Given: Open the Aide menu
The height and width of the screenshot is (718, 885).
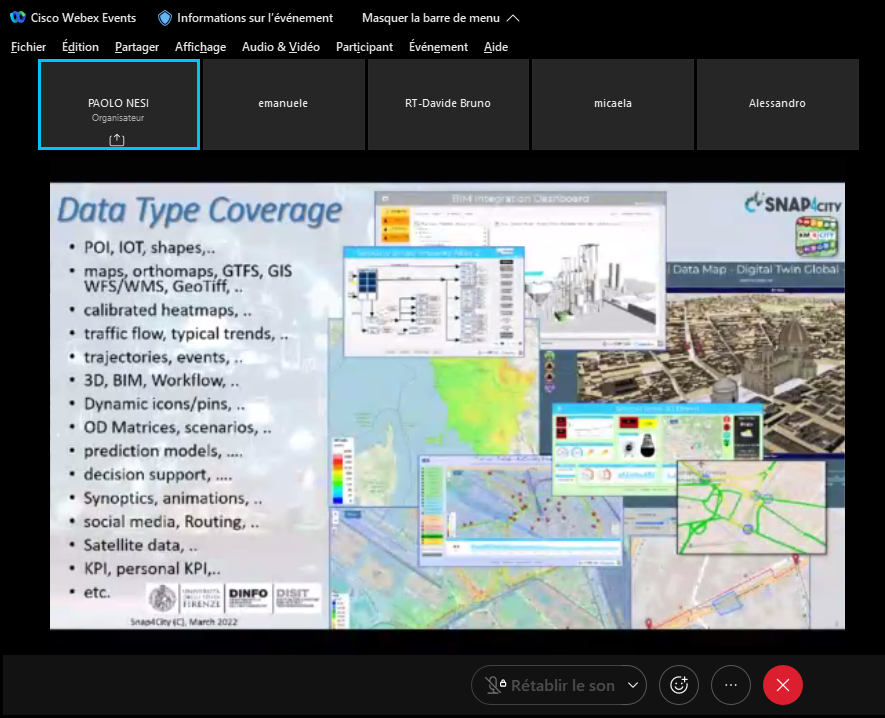Looking at the screenshot, I should pos(496,47).
